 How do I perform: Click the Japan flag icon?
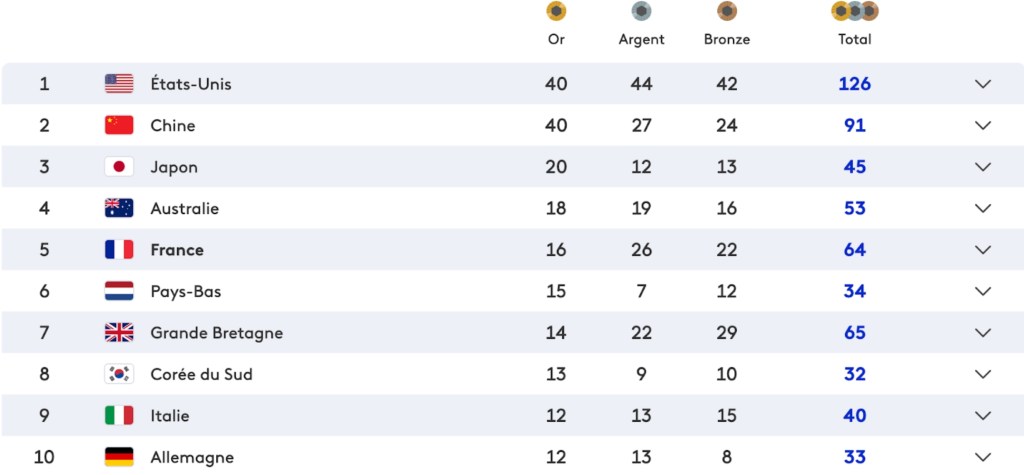click(x=119, y=167)
